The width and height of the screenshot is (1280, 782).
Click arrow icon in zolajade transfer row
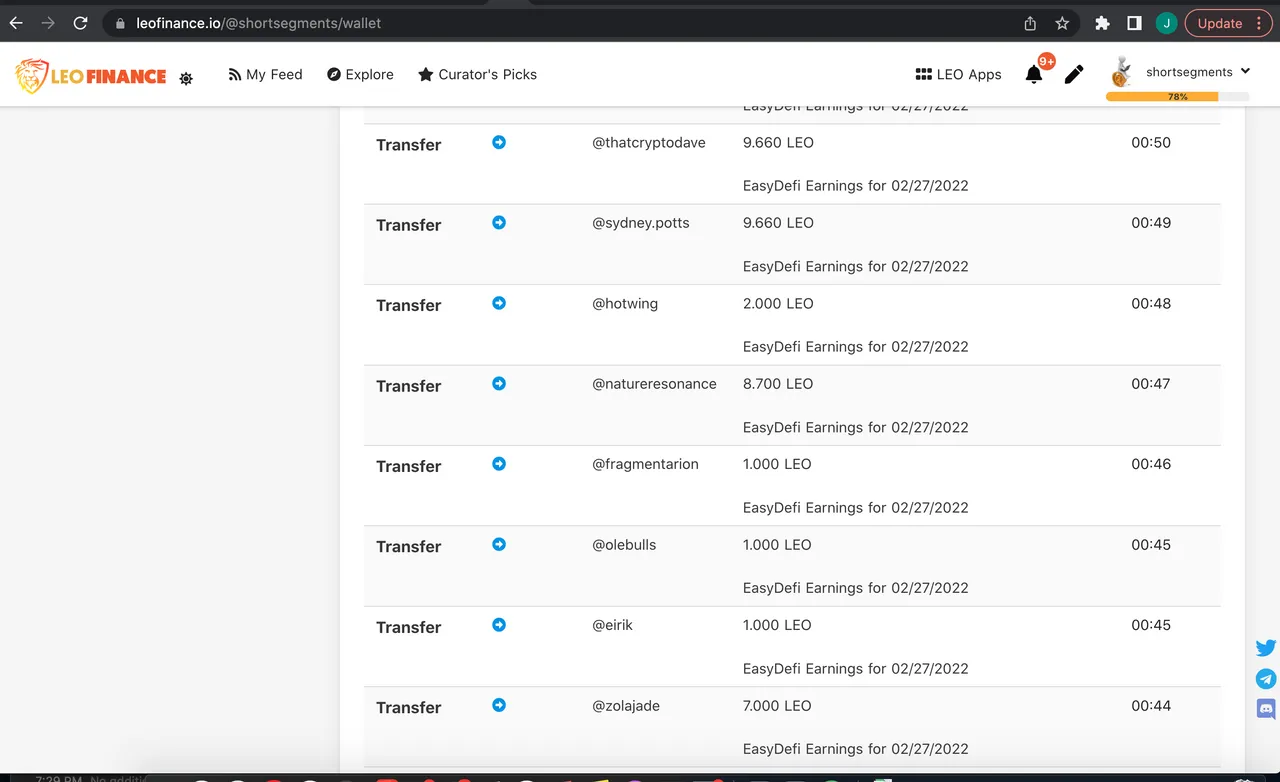coord(499,705)
